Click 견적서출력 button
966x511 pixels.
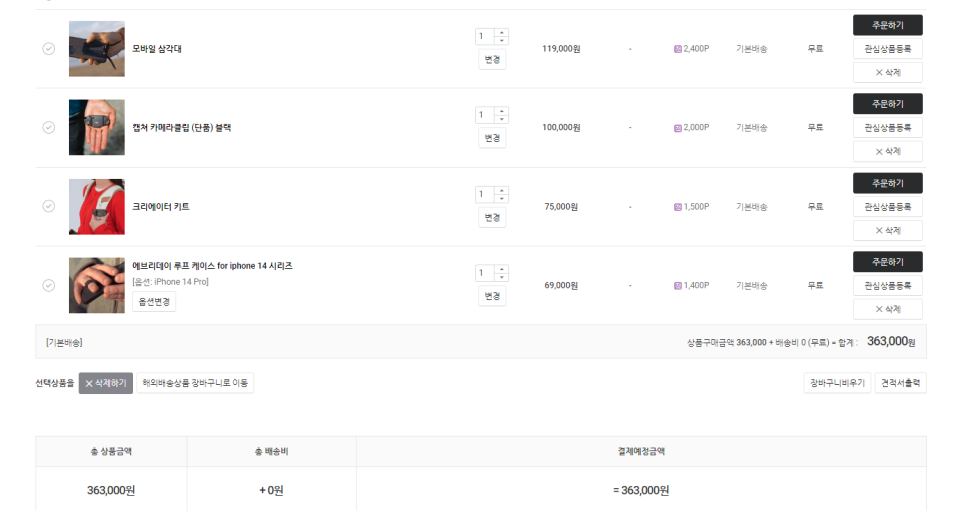point(901,383)
